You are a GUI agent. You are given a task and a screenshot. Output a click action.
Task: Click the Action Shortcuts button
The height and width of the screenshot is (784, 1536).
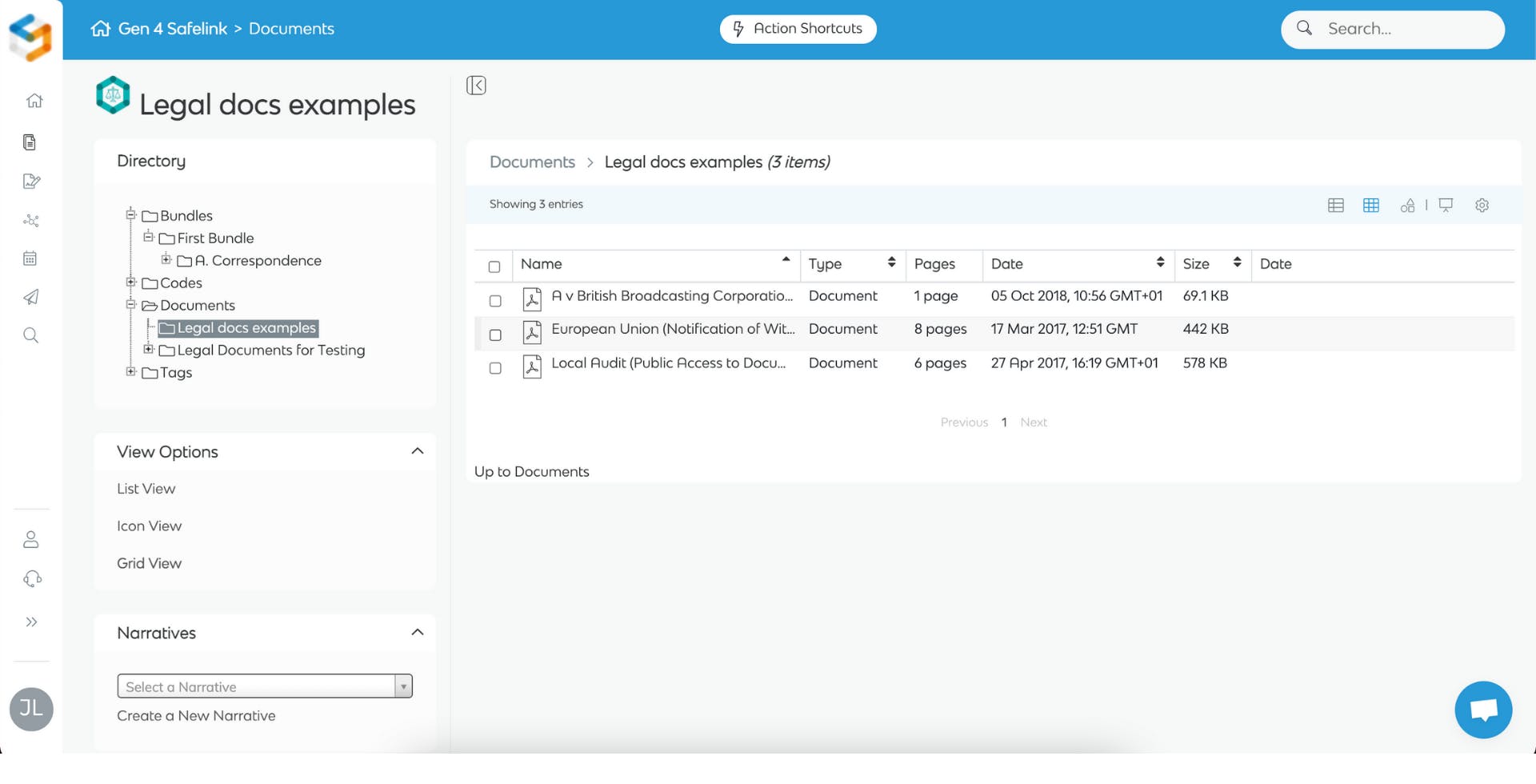pyautogui.click(x=798, y=29)
